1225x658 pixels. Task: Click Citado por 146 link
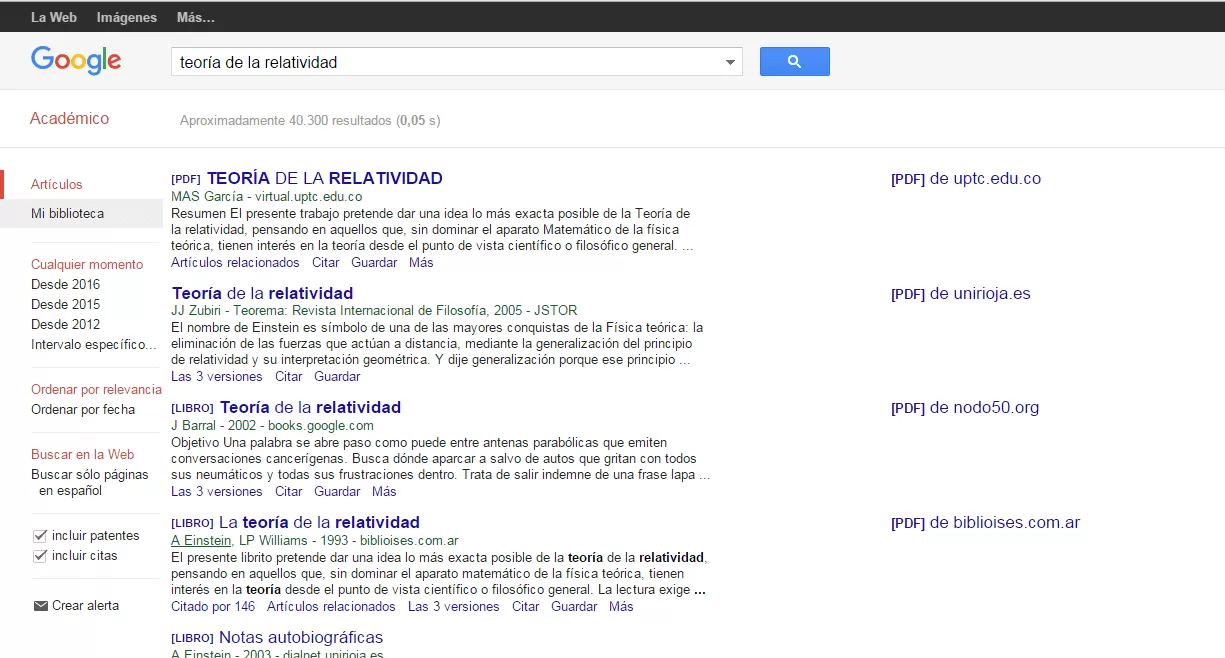(213, 607)
